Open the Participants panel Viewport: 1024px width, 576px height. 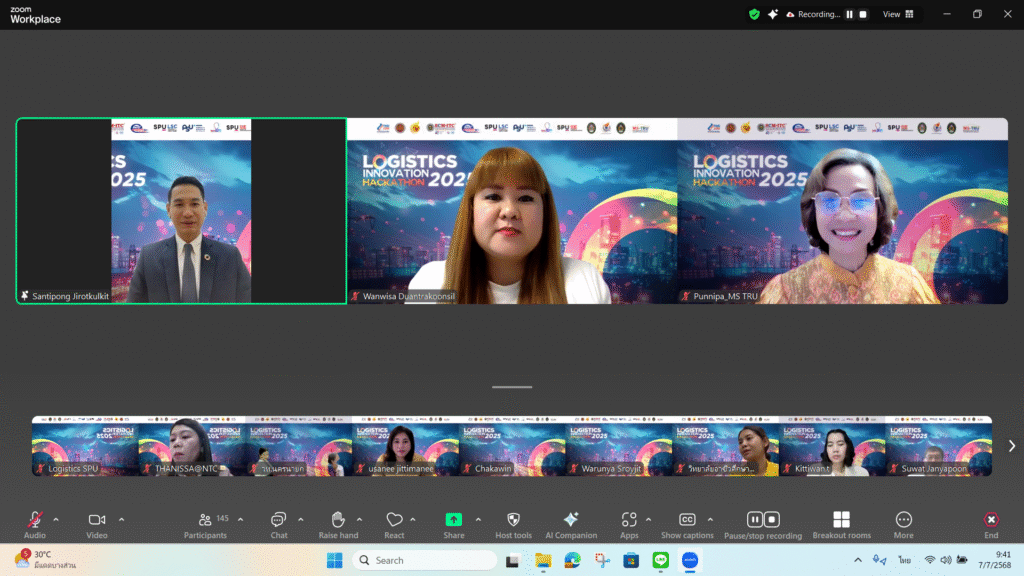[205, 524]
